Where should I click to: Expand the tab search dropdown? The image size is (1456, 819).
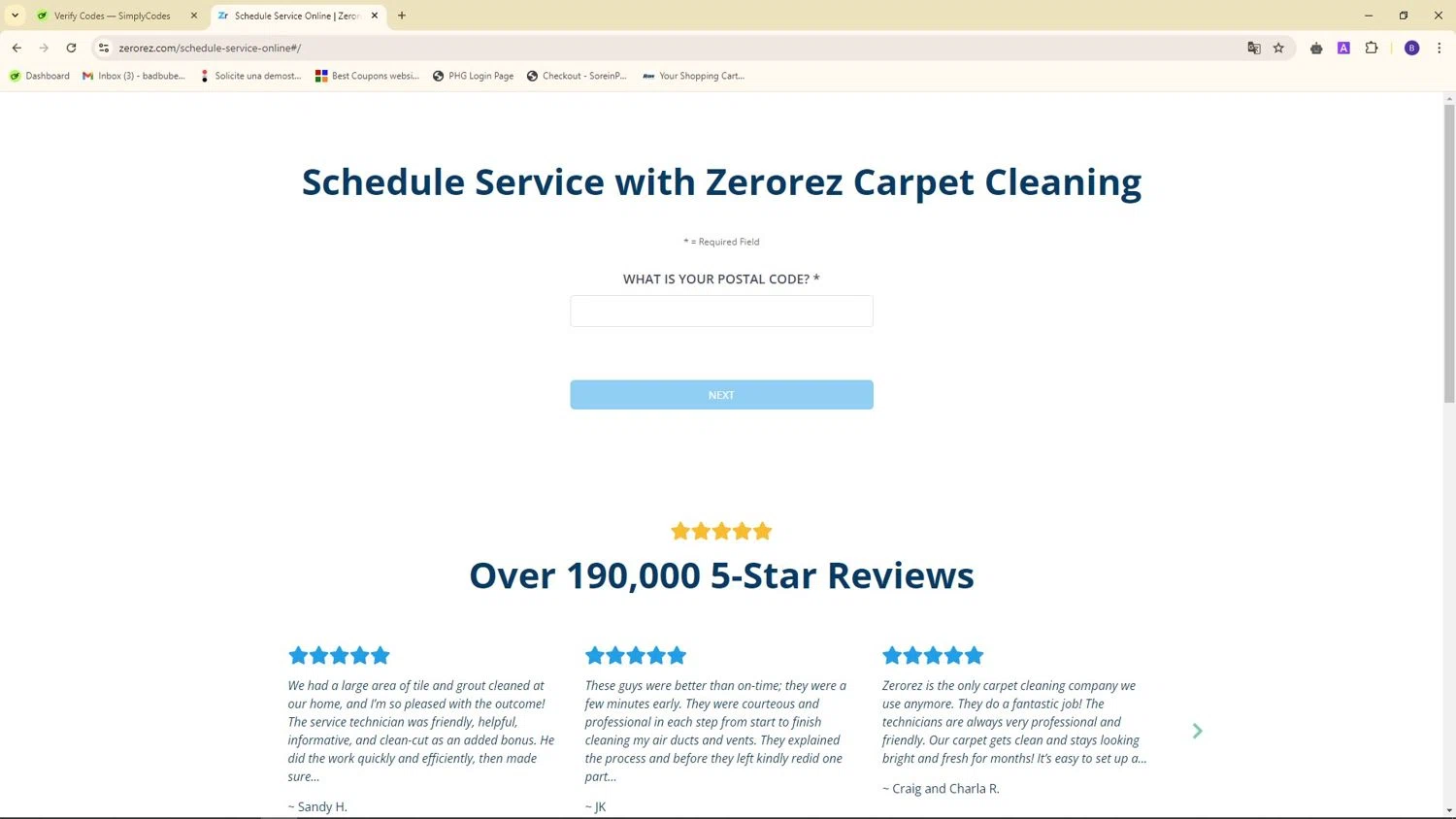[x=15, y=16]
